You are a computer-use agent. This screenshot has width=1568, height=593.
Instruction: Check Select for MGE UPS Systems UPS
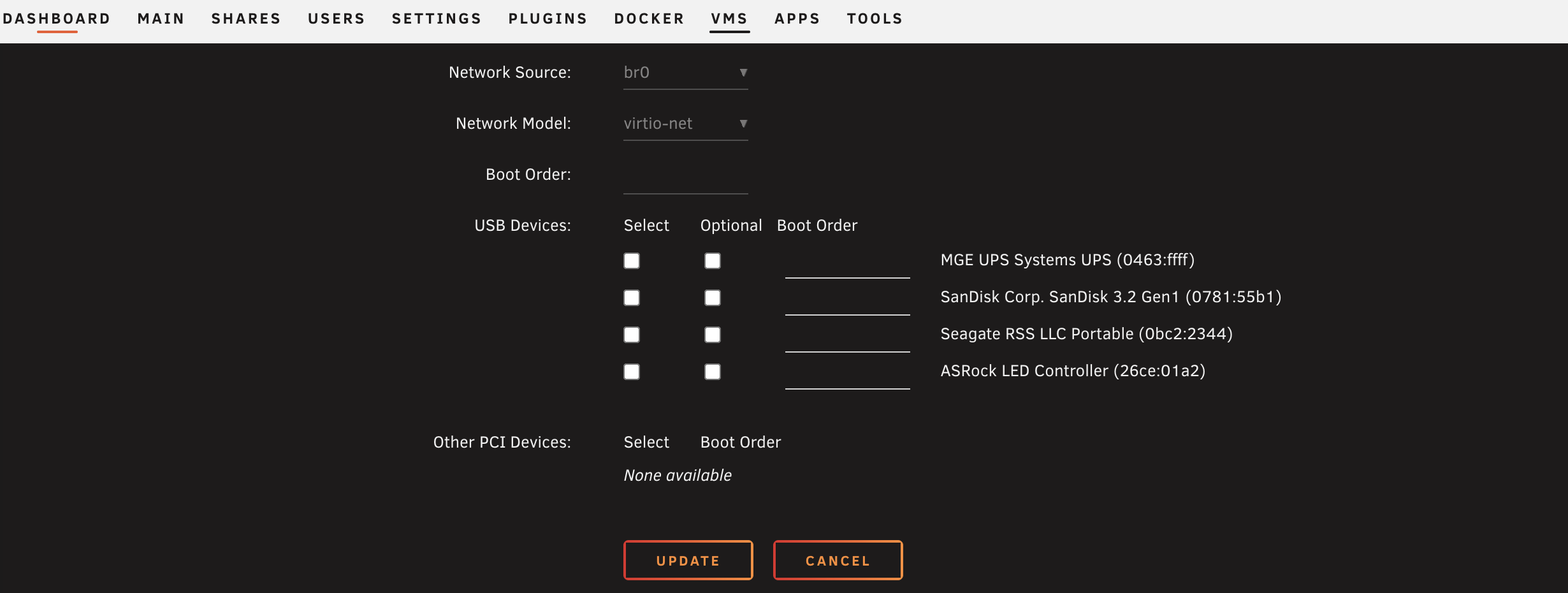click(632, 261)
